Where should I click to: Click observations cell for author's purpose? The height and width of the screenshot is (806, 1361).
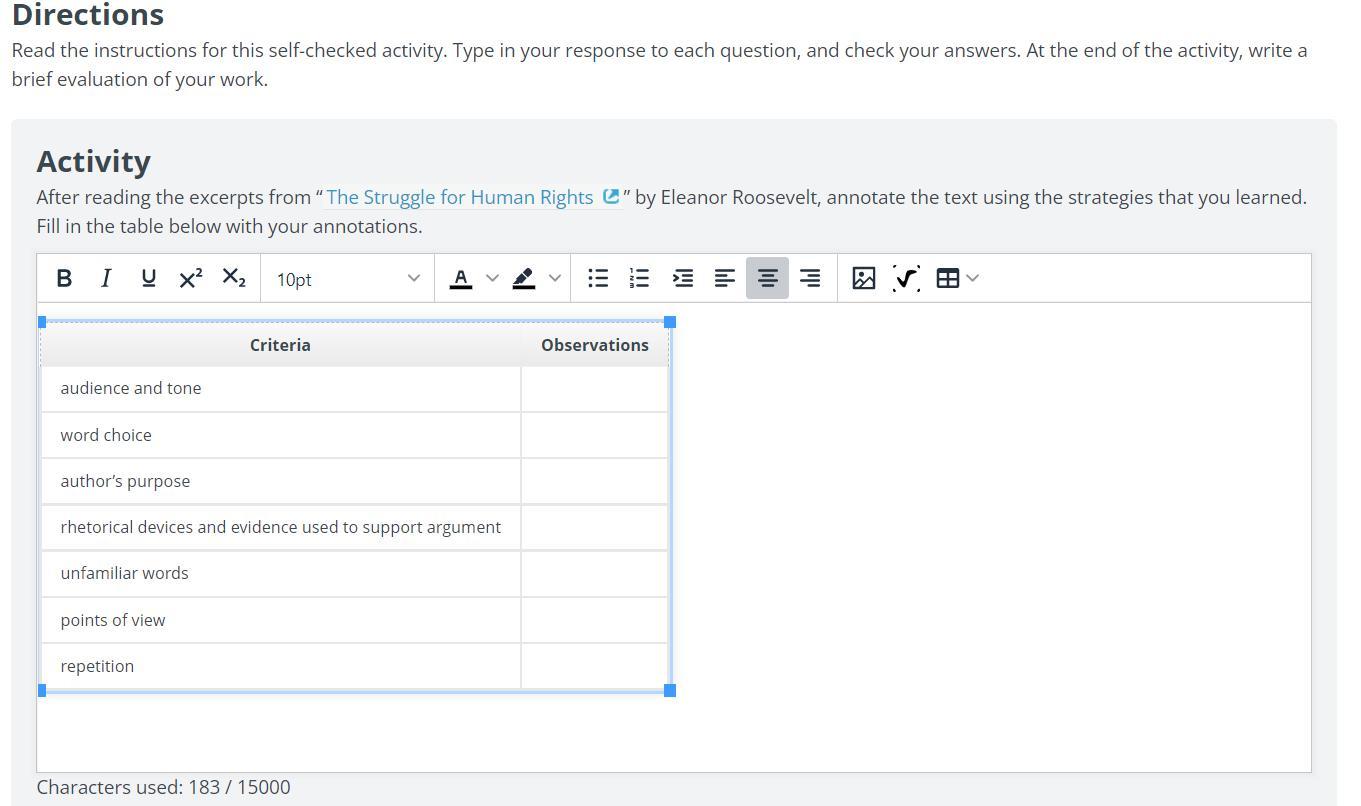pos(595,481)
